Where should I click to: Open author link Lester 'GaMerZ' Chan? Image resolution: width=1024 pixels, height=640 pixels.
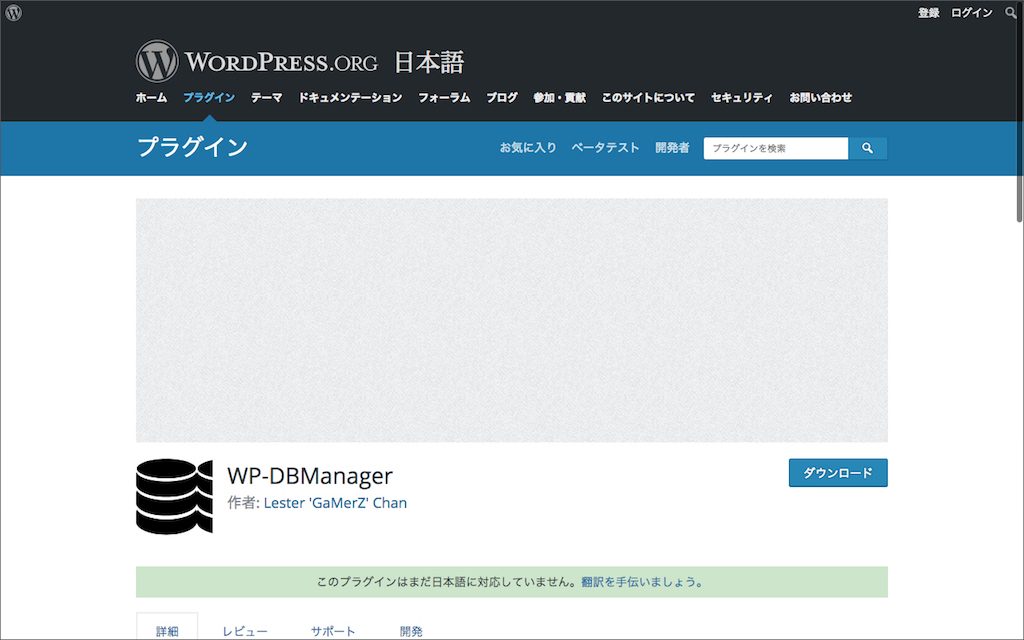coord(335,503)
